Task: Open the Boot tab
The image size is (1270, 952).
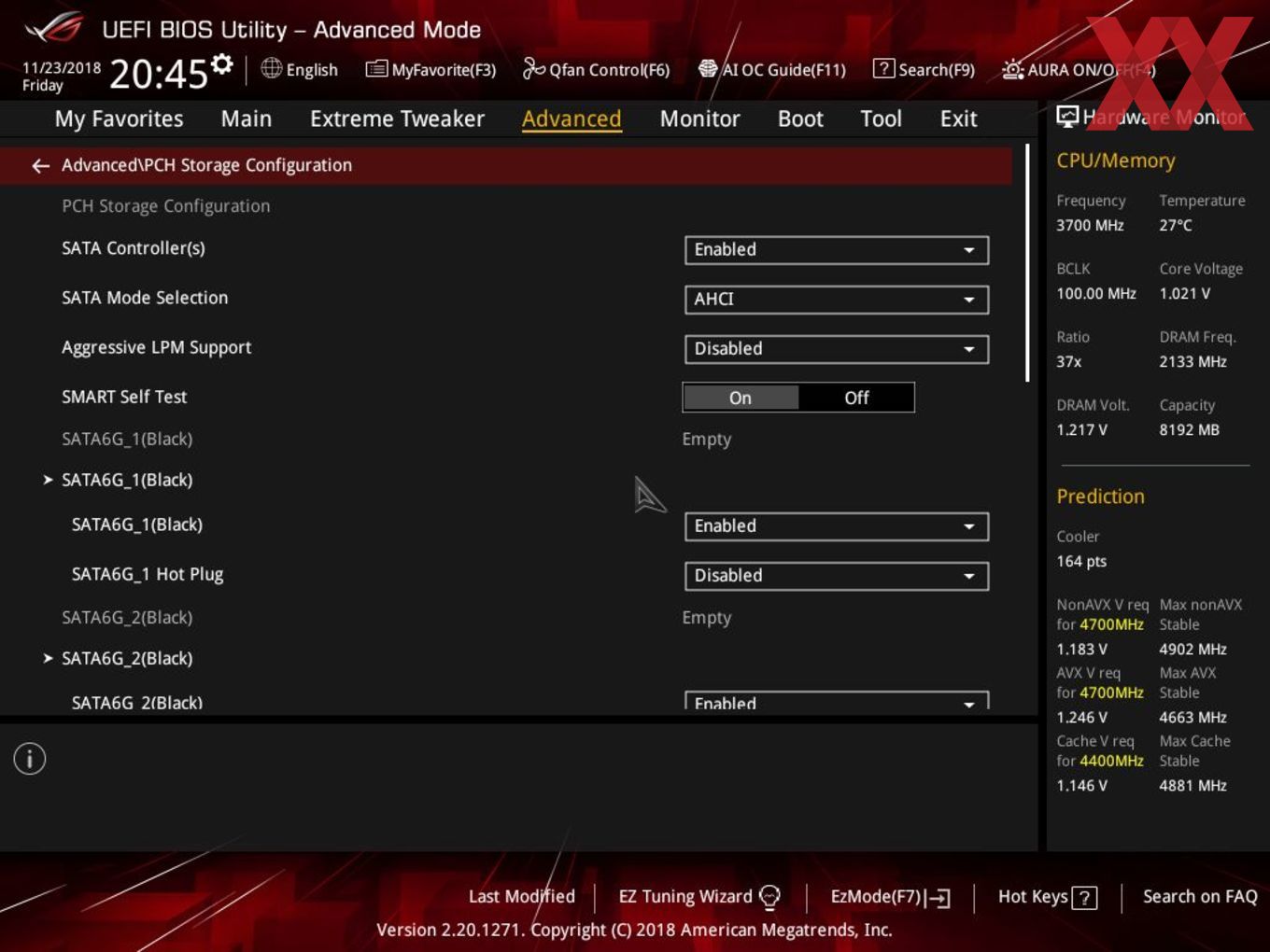Action: (x=800, y=119)
